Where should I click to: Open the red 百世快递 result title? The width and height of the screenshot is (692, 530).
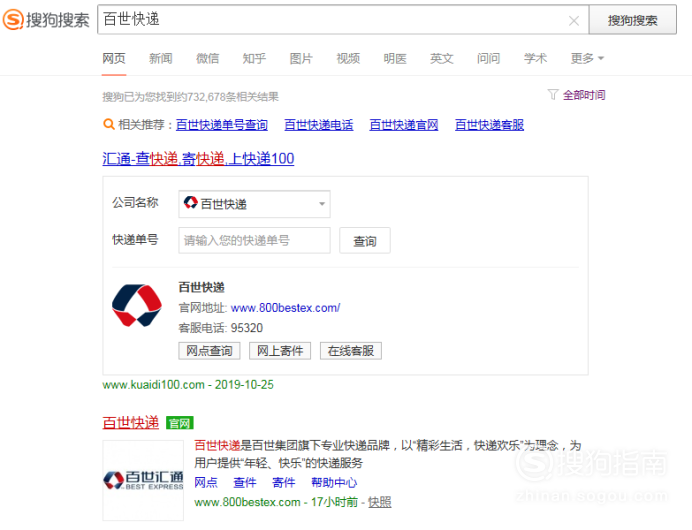(131, 423)
